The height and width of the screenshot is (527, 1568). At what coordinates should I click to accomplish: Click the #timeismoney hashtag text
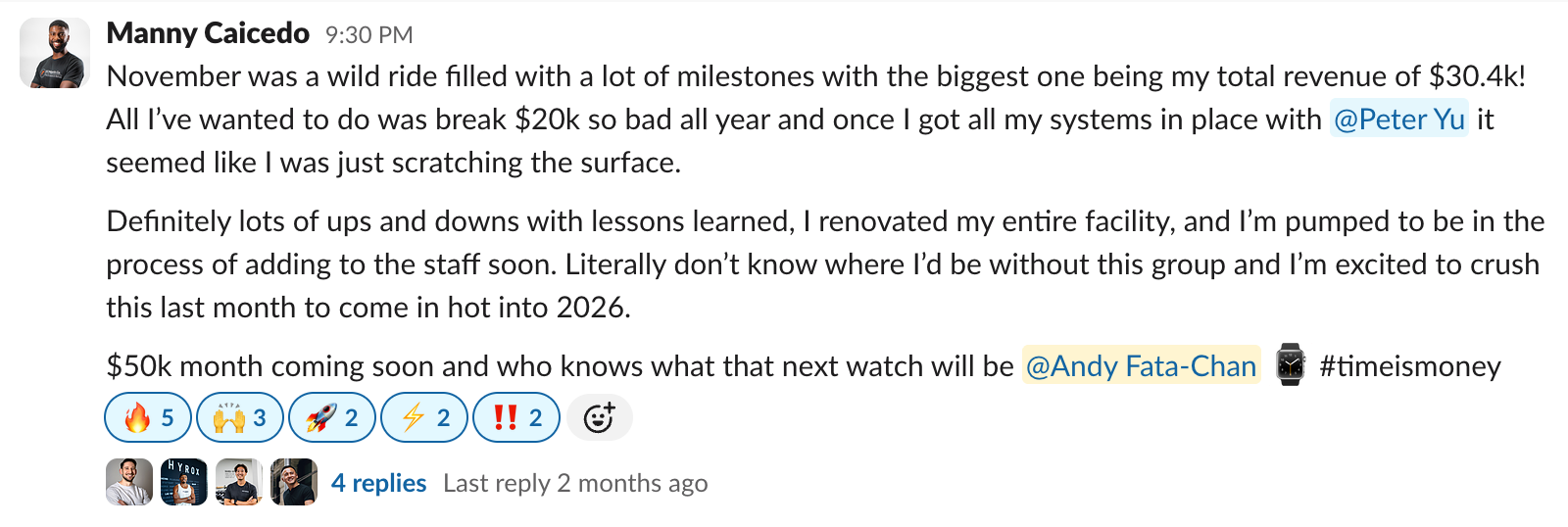[x=1410, y=366]
